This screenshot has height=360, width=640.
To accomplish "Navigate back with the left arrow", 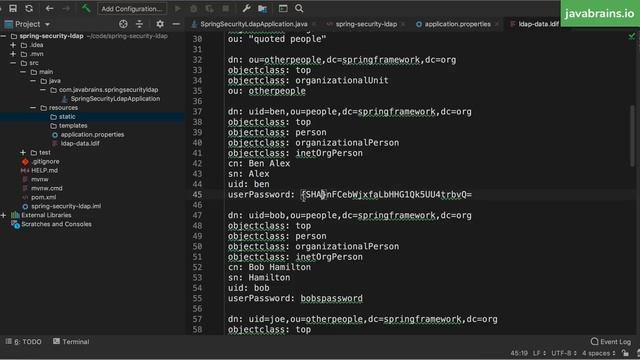I will click(49, 8).
